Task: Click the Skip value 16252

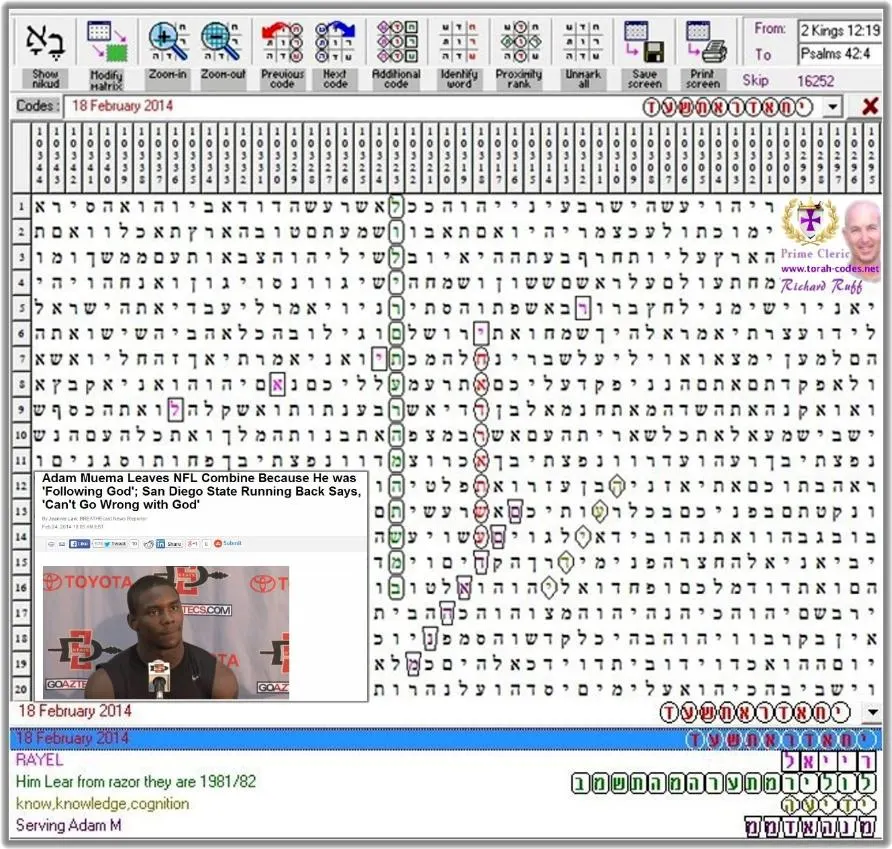Action: pyautogui.click(x=815, y=81)
